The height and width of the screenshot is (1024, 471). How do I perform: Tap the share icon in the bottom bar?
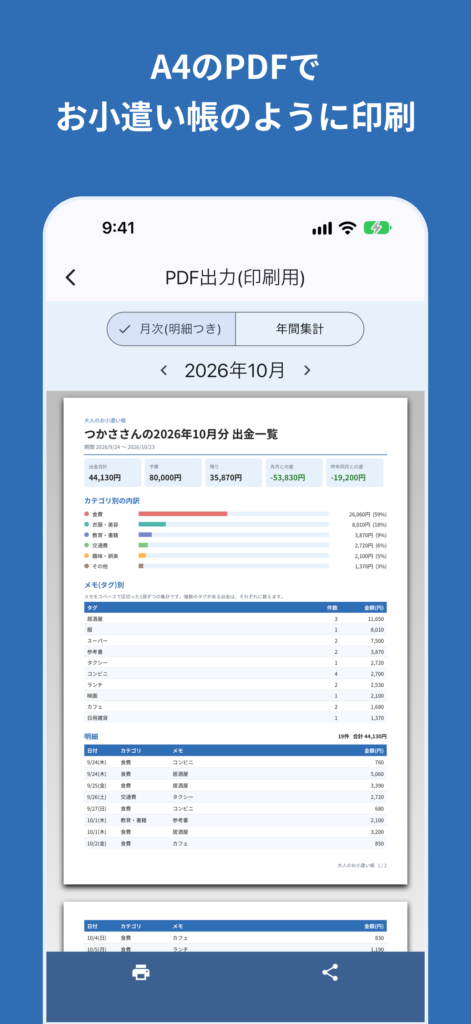tap(330, 972)
